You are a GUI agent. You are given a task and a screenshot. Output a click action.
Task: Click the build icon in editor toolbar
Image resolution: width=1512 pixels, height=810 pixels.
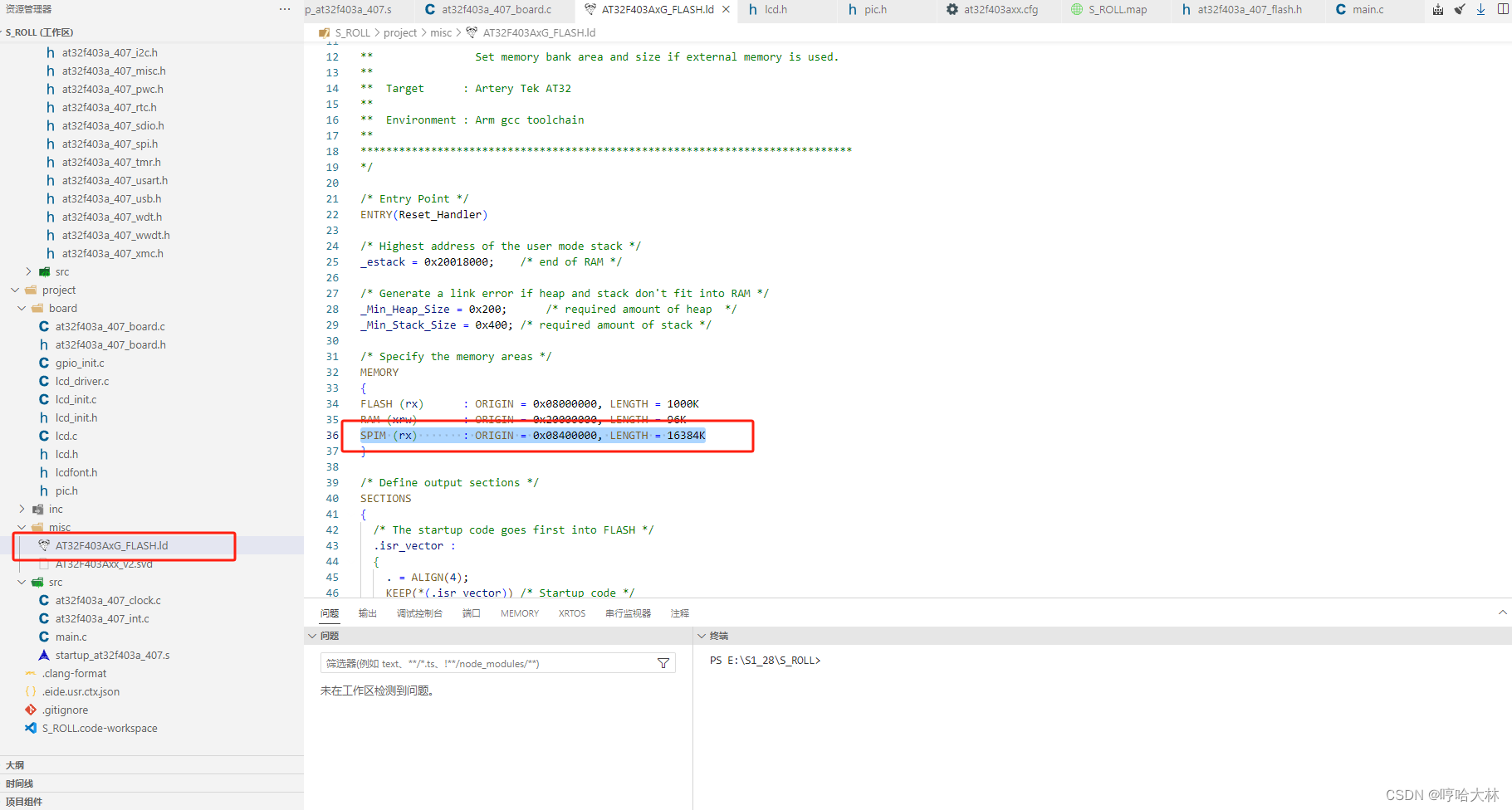click(x=1438, y=9)
